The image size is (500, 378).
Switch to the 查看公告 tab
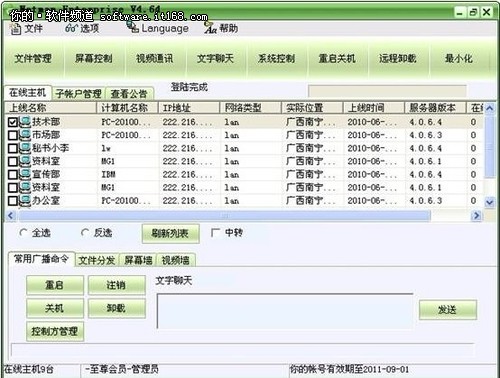(x=129, y=94)
